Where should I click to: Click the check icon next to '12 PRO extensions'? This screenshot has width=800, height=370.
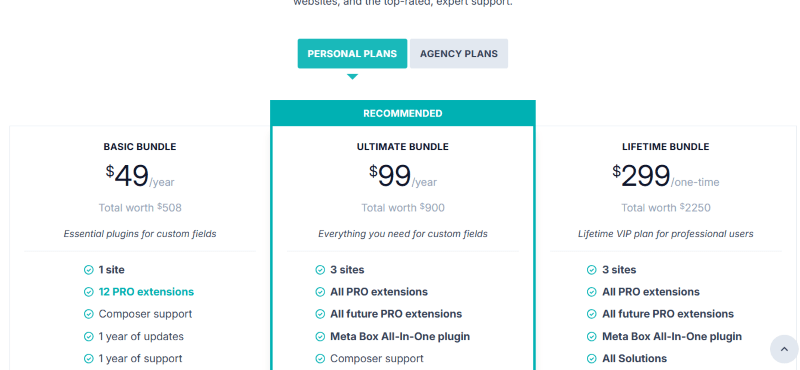click(89, 292)
